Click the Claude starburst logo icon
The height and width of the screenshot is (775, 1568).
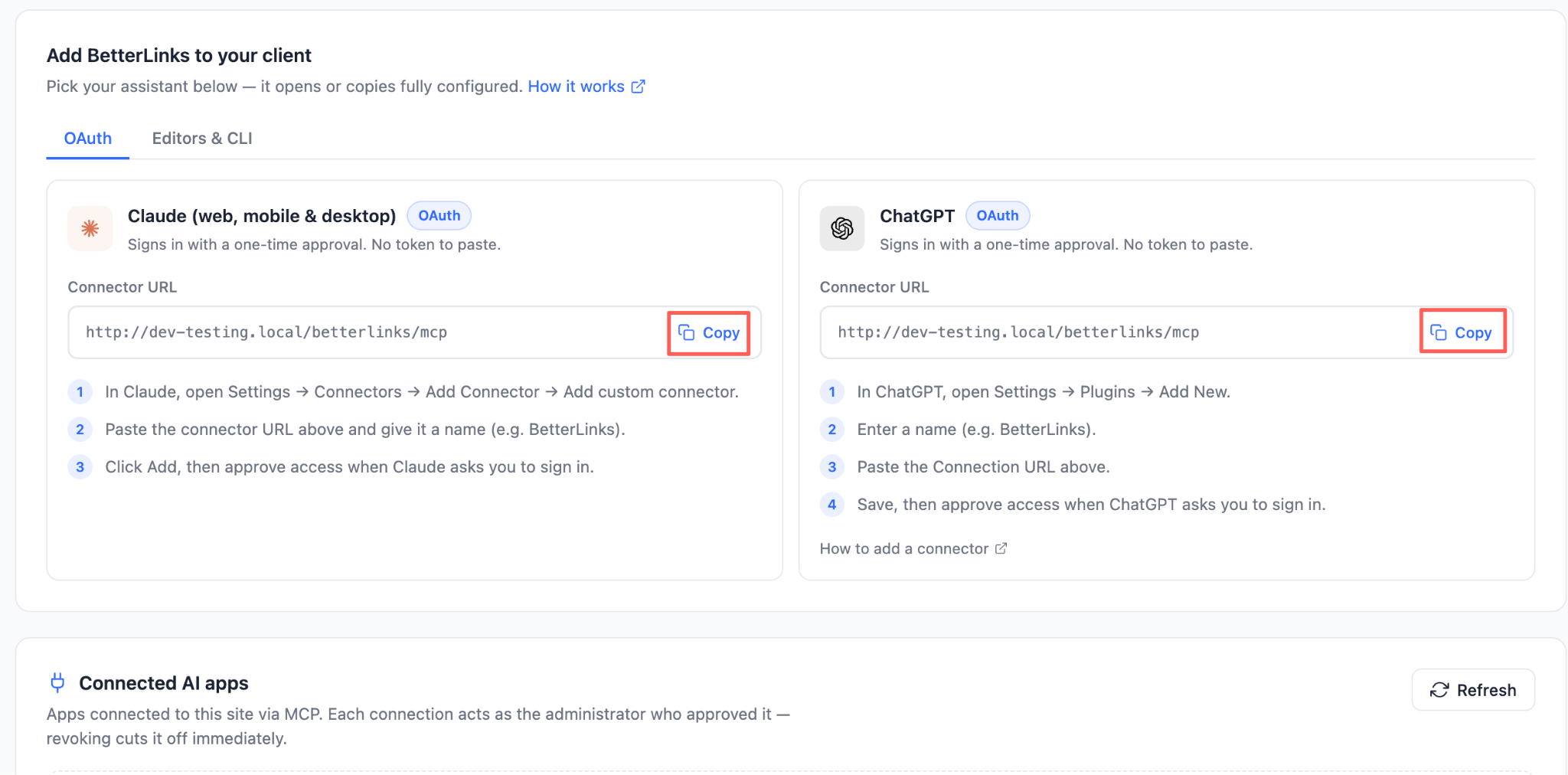click(90, 228)
